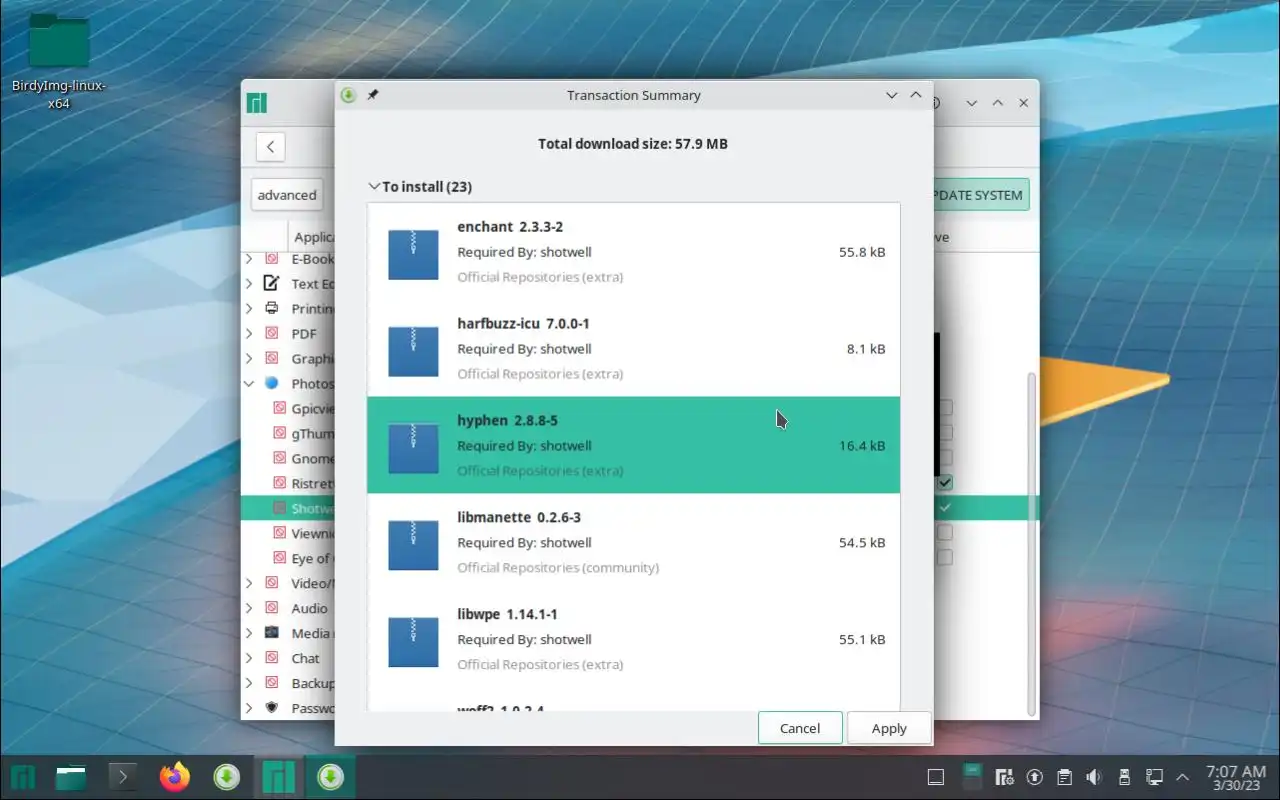Select the highlighted hyphen 2.8.8-5 row
Image resolution: width=1280 pixels, height=800 pixels.
click(633, 445)
